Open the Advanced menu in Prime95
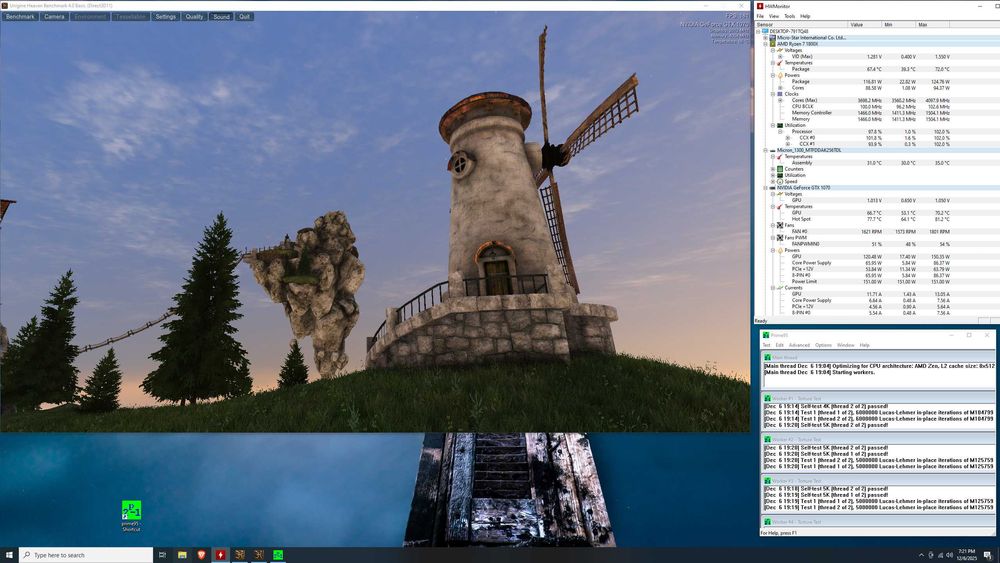The image size is (1000, 563). [799, 345]
